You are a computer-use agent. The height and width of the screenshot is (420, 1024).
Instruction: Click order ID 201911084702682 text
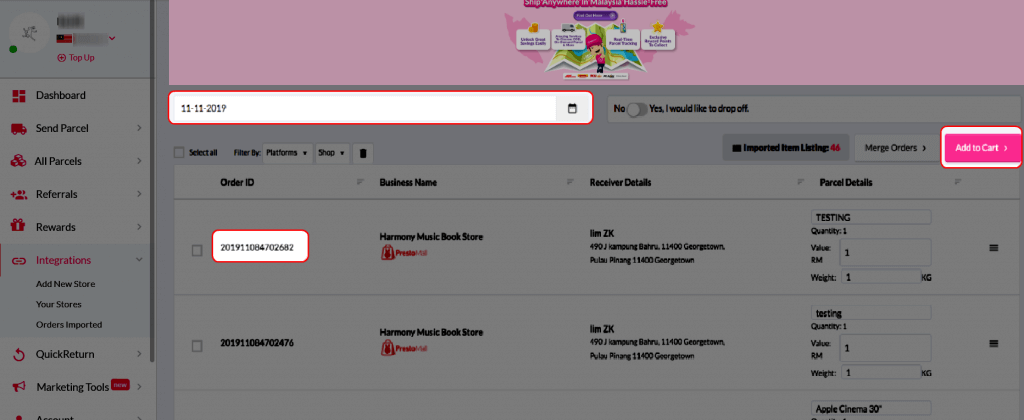(257, 248)
